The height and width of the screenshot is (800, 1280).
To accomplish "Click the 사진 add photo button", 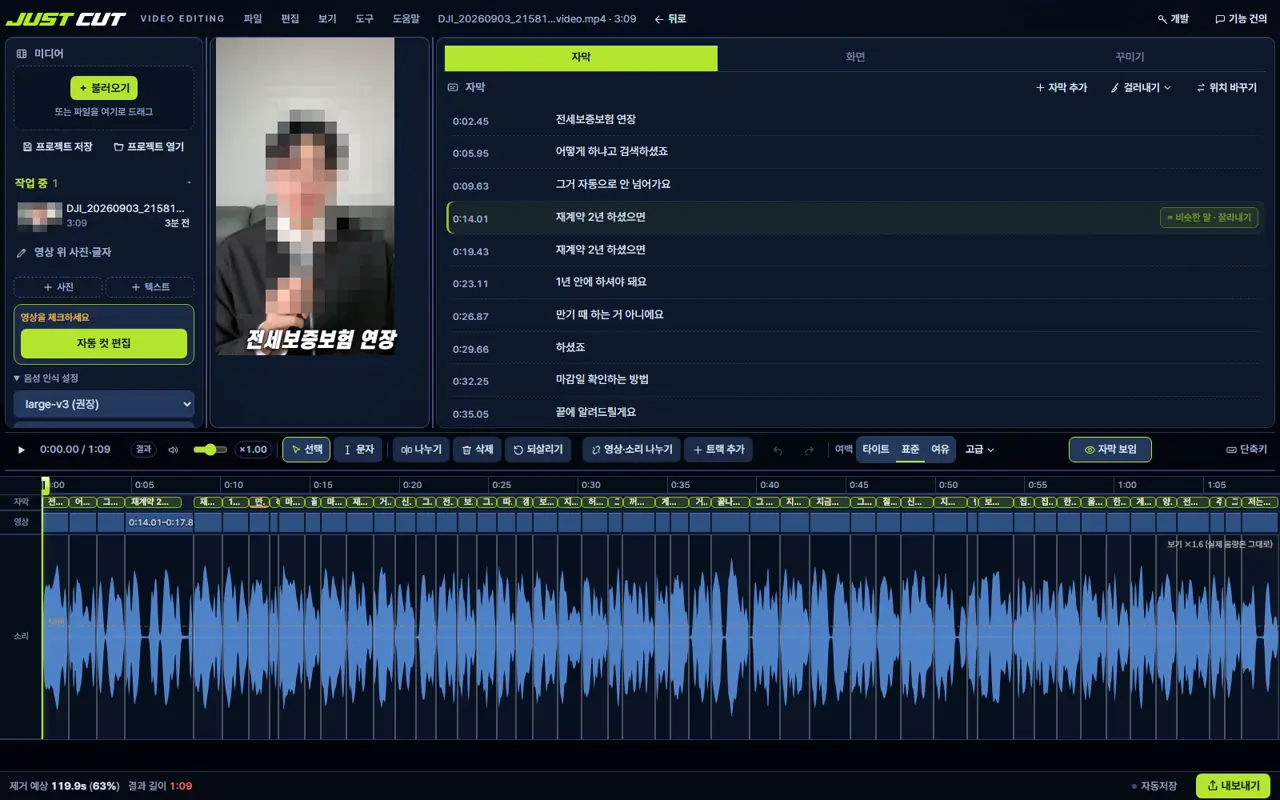I will pyautogui.click(x=58, y=287).
